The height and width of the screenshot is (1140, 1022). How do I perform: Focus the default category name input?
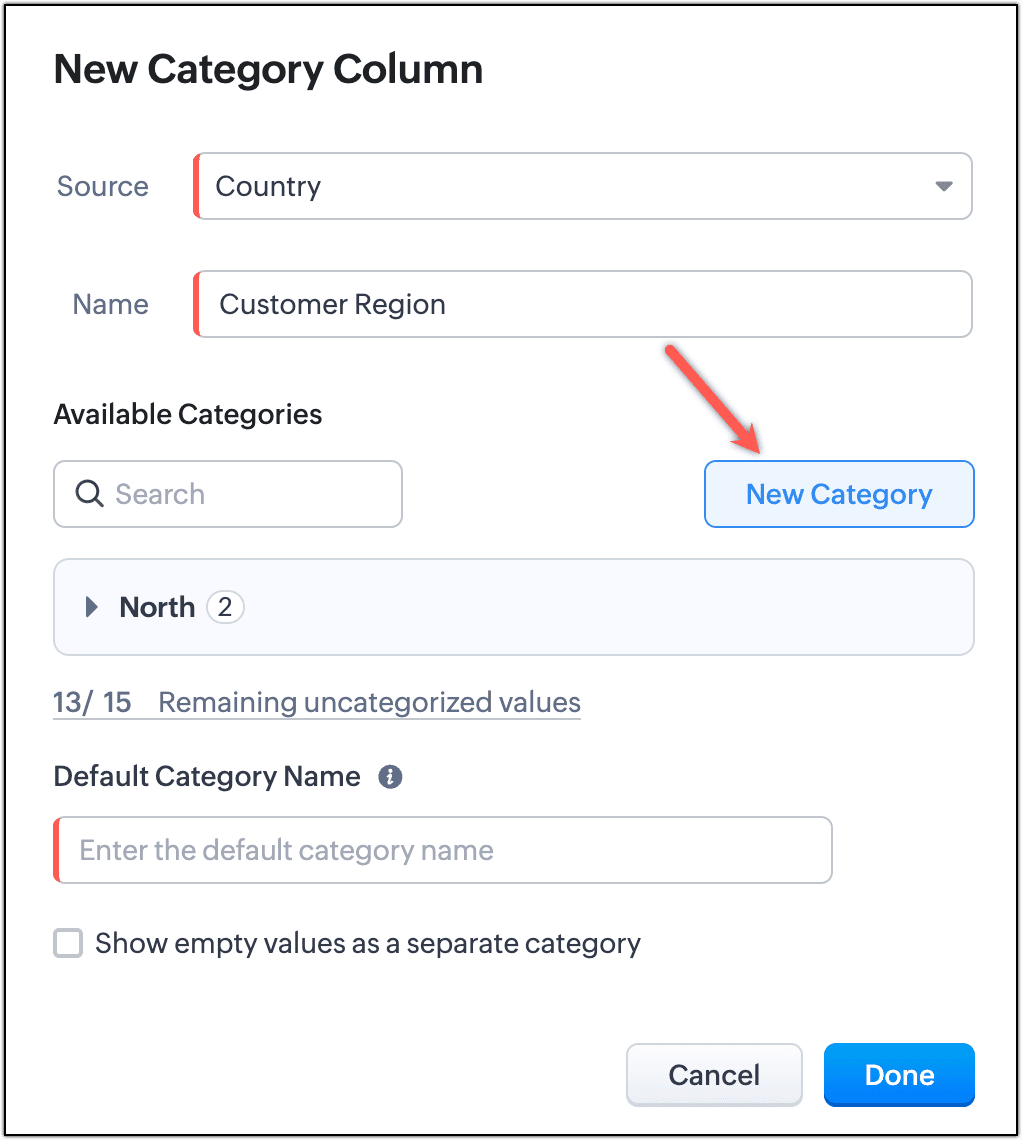tap(443, 850)
